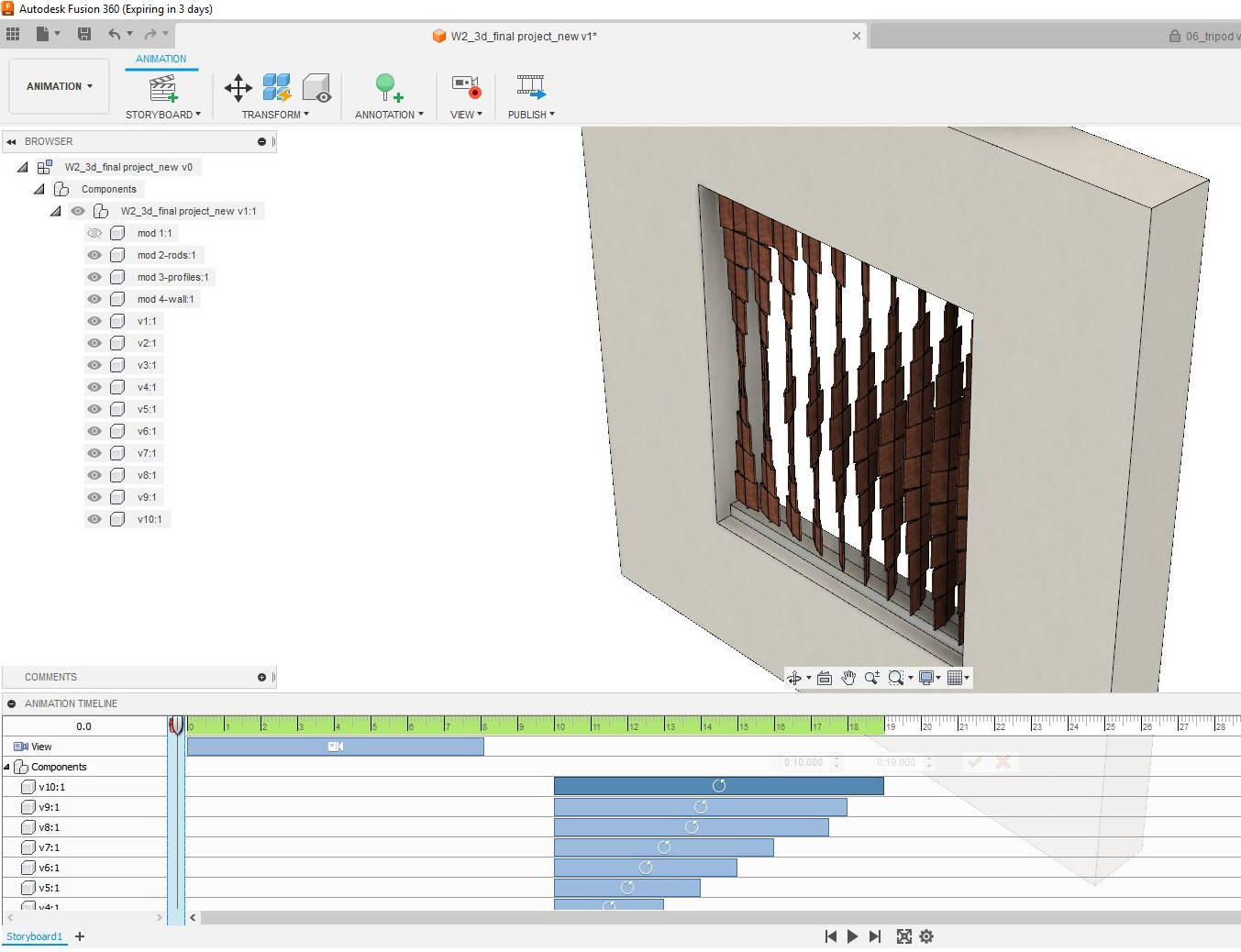Open timeline settings gear
The width and height of the screenshot is (1241, 952).
926,936
